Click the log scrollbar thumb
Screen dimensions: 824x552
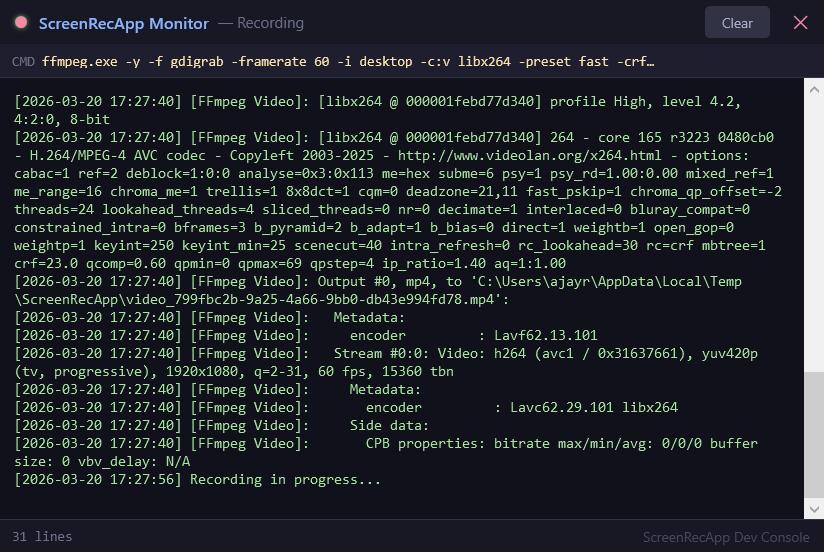click(813, 435)
